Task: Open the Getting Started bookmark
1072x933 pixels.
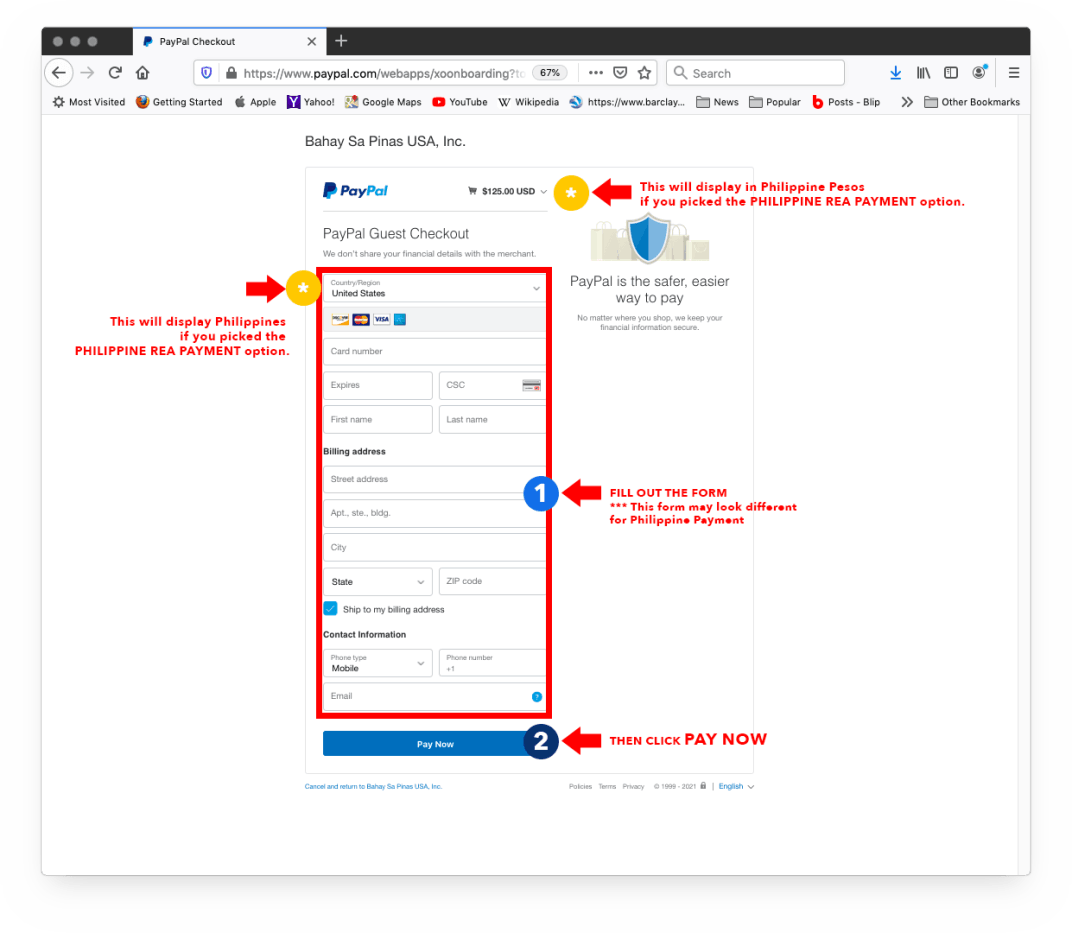Action: 179,102
